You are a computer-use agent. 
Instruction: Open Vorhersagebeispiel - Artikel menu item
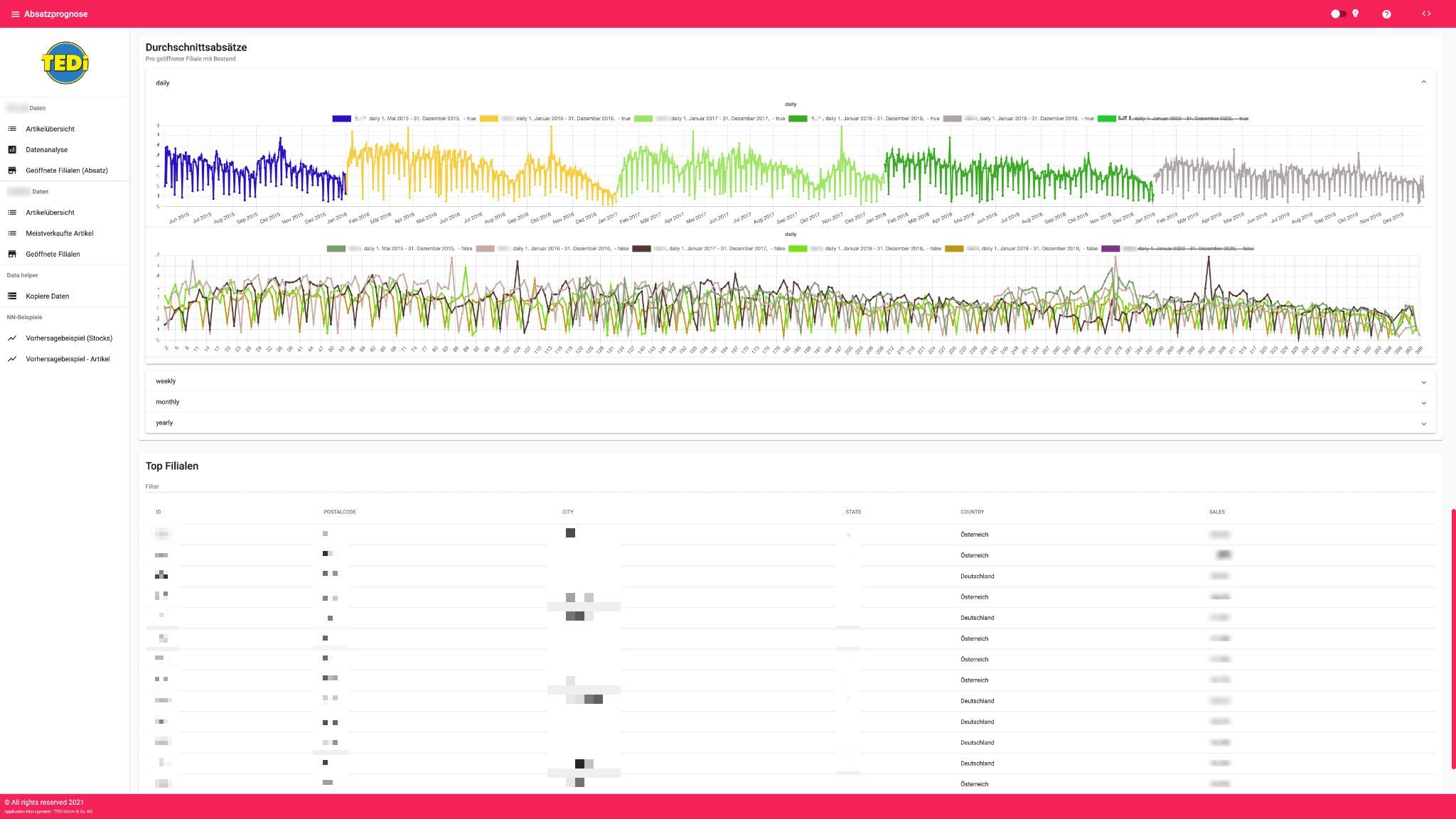click(68, 359)
